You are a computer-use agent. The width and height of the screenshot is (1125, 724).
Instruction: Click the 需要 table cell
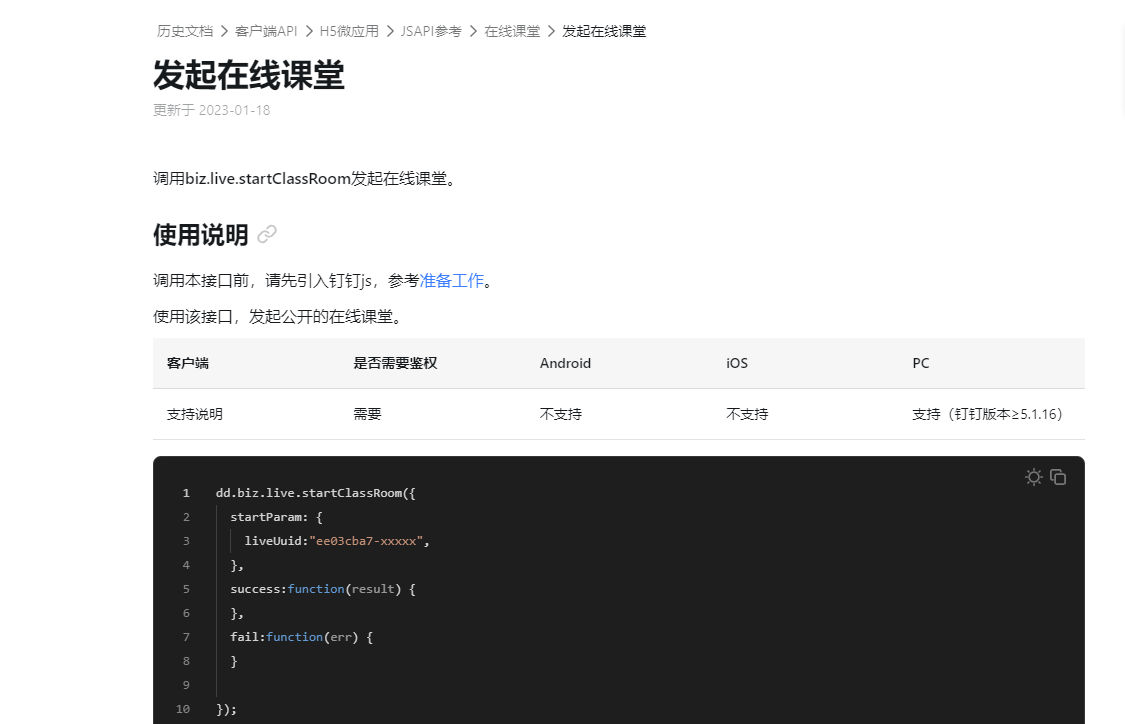point(367,414)
